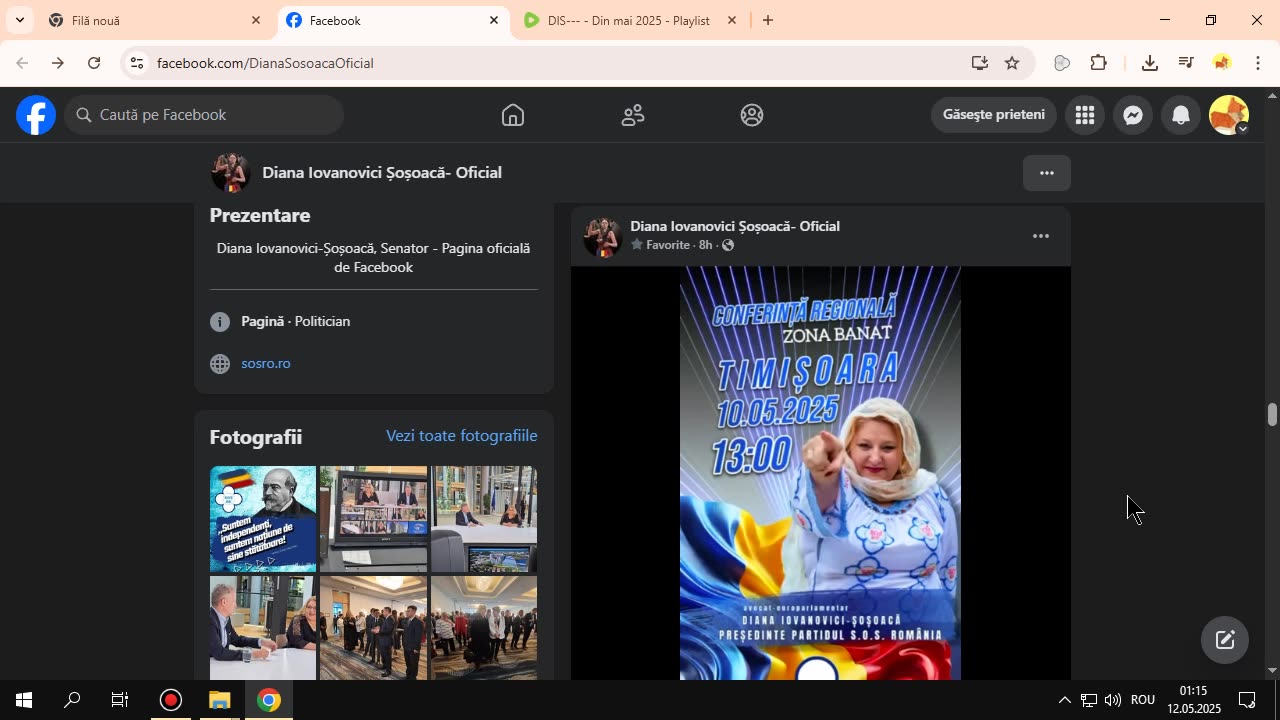Open the men in suits photo thumbnail
The width and height of the screenshot is (1280, 720).
373,628
